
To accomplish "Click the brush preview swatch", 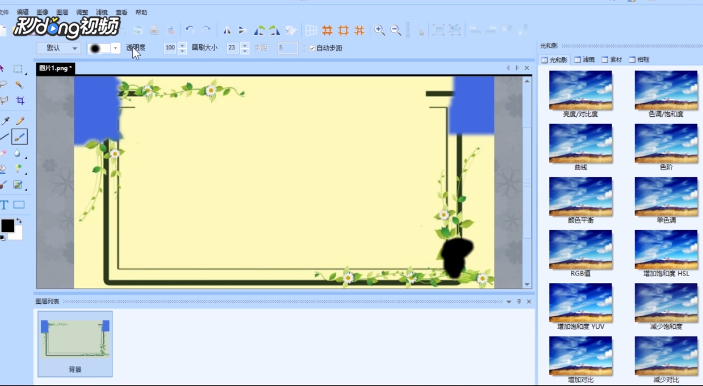I will coord(99,48).
